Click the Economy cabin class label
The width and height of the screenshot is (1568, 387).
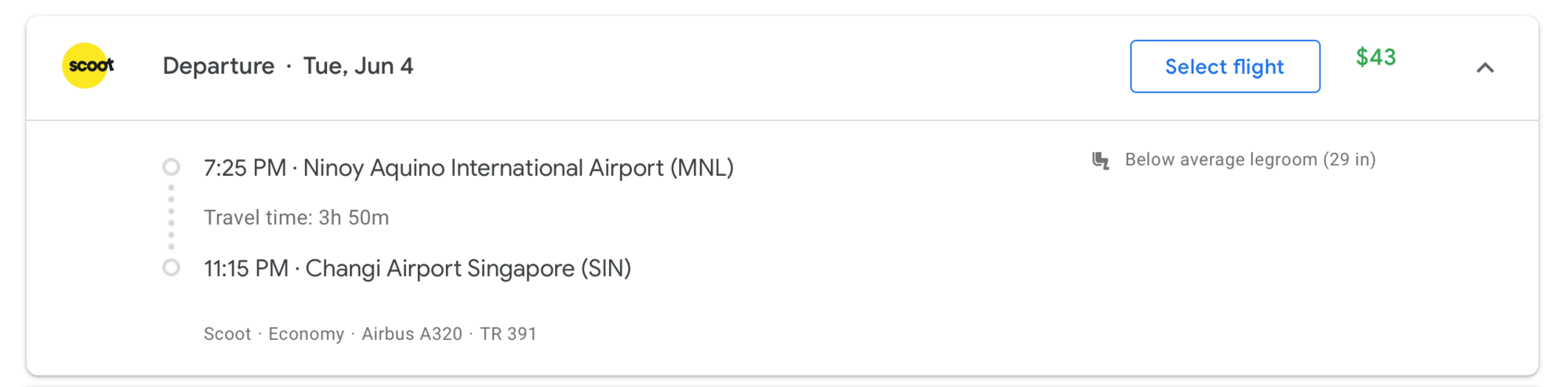coord(306,334)
